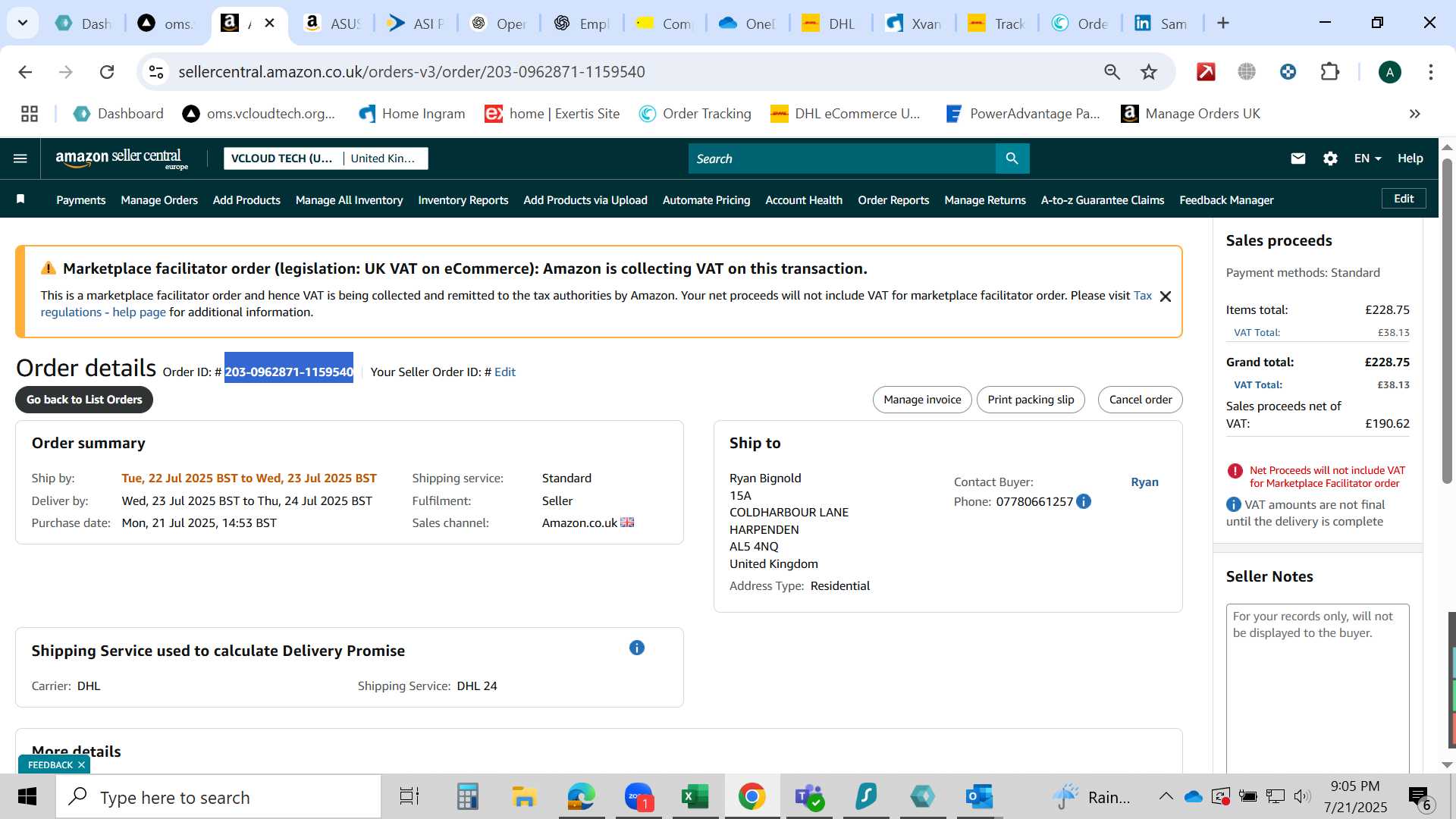Open Feedback Manager menu item

click(x=1226, y=200)
